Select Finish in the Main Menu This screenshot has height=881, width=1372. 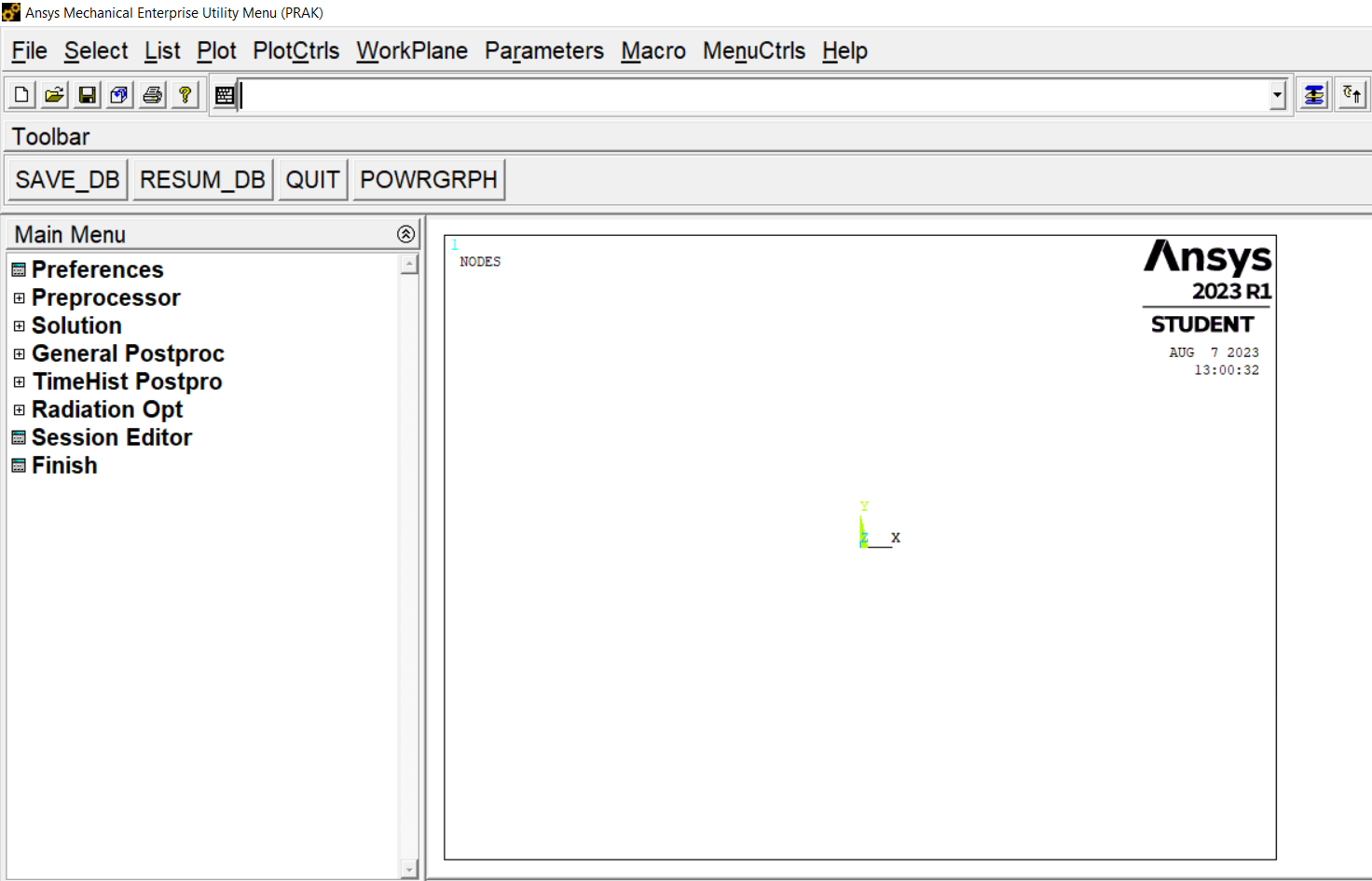[x=64, y=466]
